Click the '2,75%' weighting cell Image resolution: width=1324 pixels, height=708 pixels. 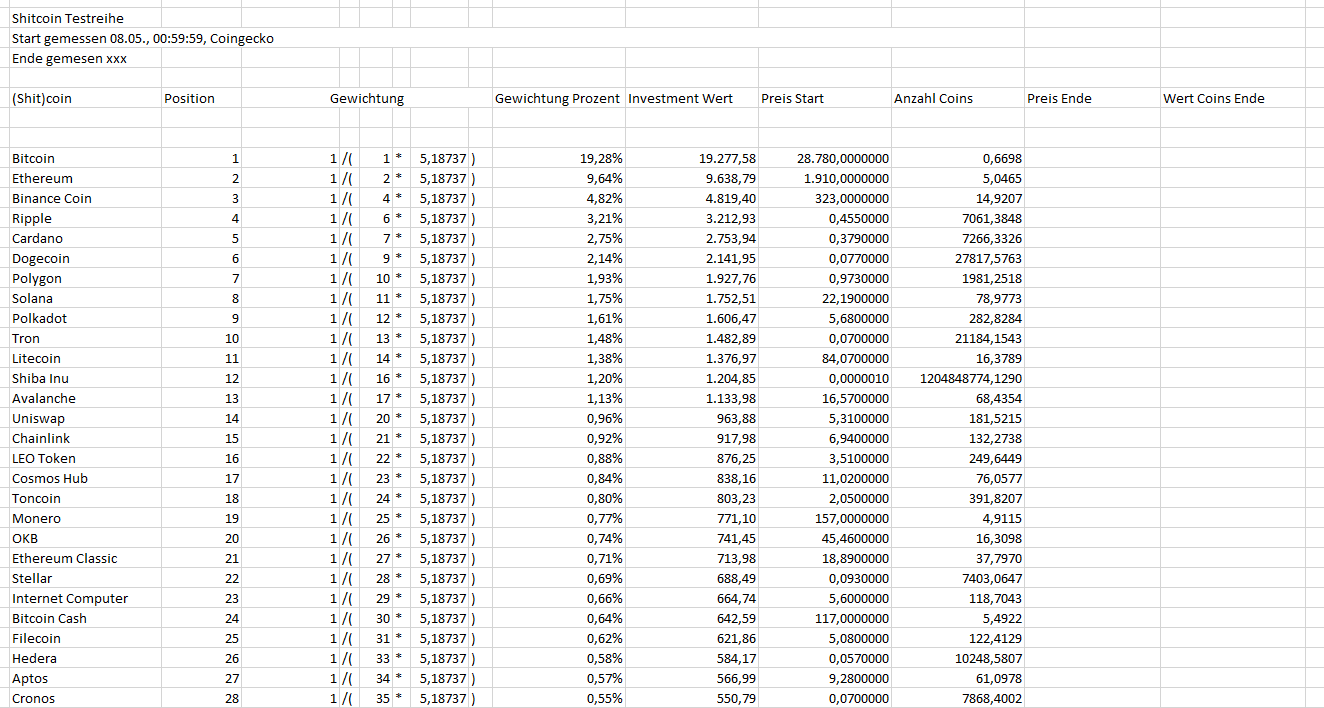pyautogui.click(x=558, y=238)
